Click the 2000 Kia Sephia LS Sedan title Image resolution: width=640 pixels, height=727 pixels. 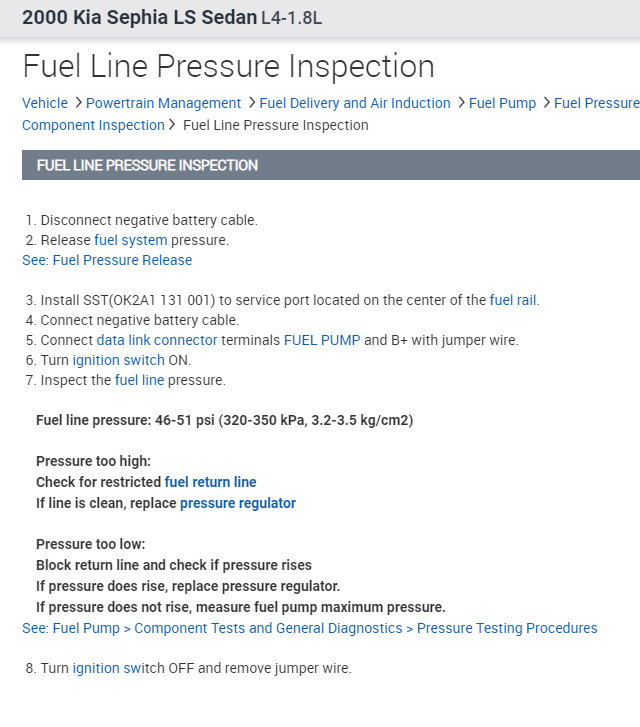(133, 18)
